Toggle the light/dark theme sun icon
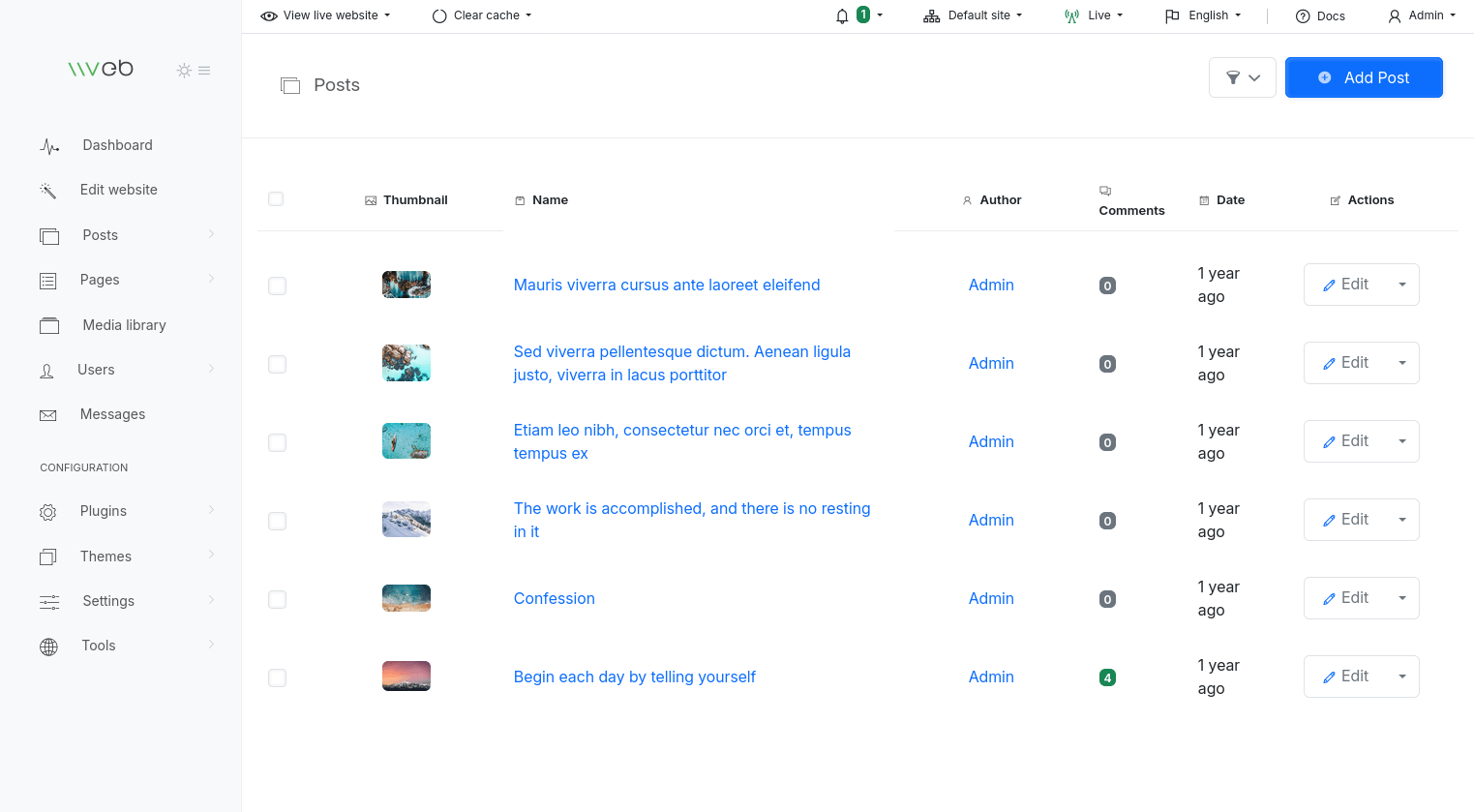1474x812 pixels. tap(184, 71)
